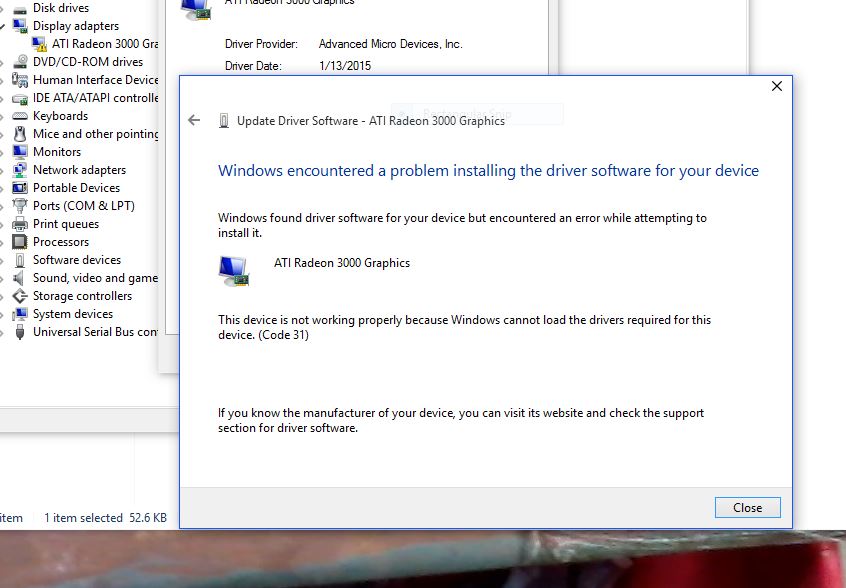
Task: Select Portable Devices tree item
Action: point(77,188)
